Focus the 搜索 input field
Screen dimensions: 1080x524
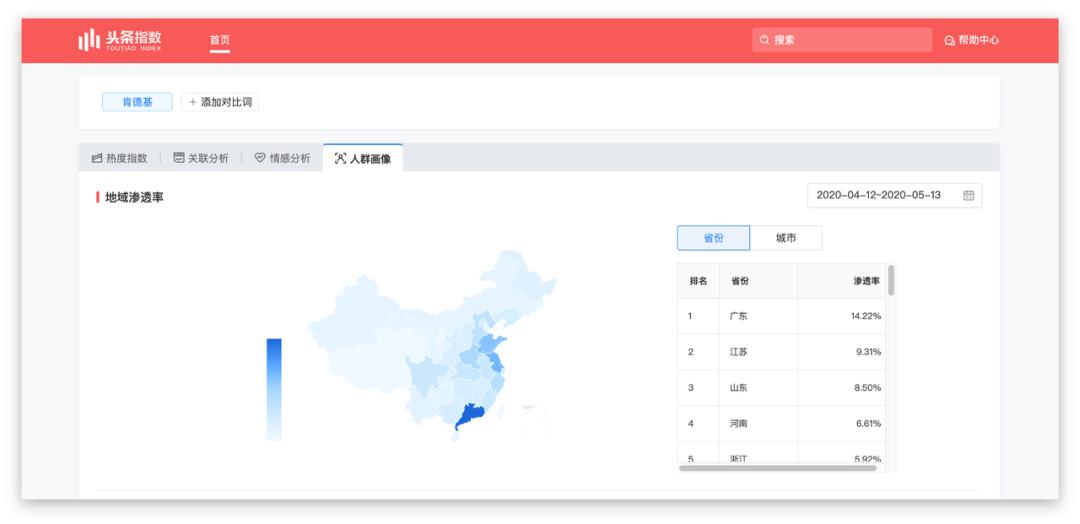tap(842, 40)
